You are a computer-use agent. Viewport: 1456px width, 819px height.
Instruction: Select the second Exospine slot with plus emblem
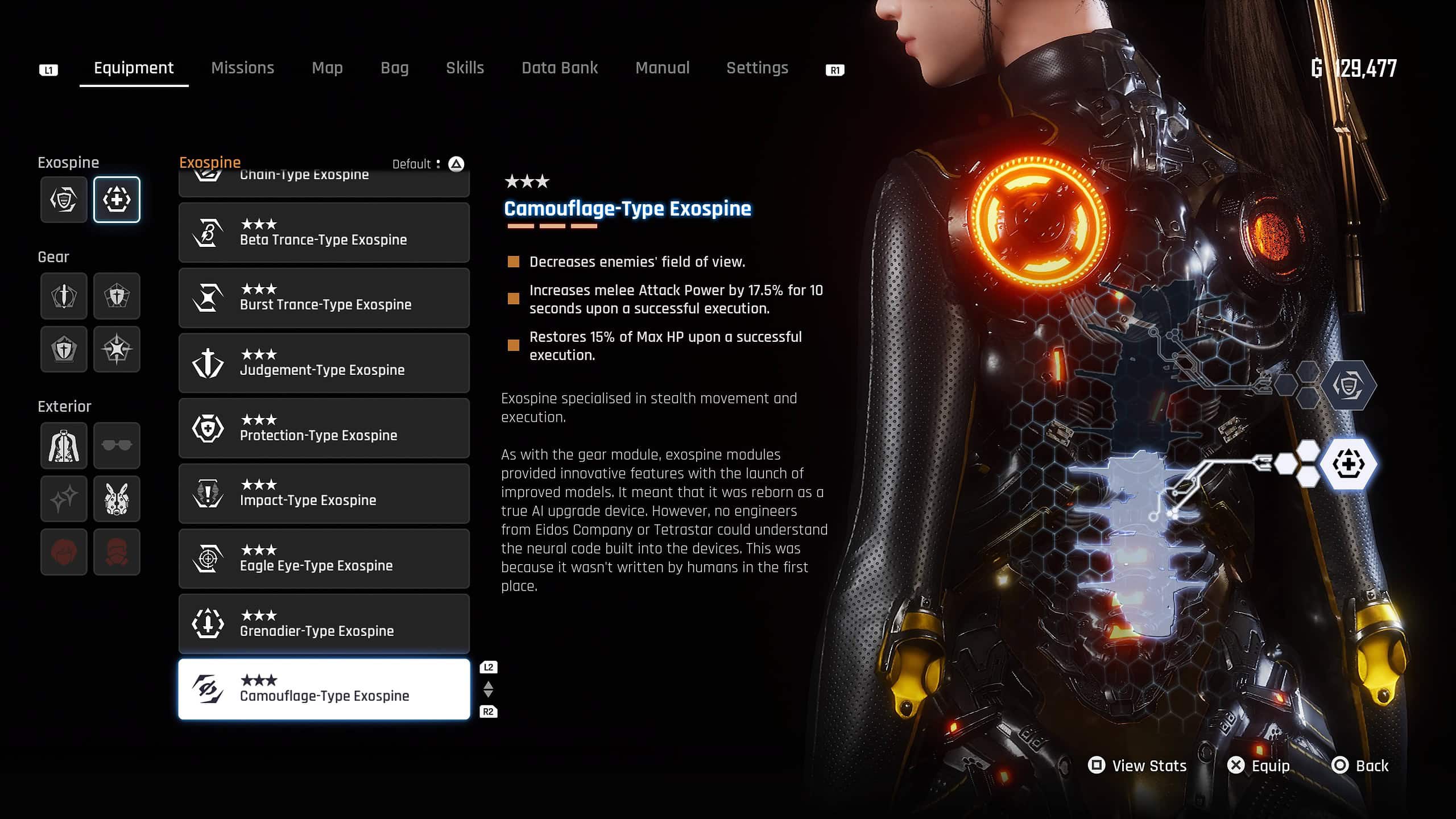(117, 199)
